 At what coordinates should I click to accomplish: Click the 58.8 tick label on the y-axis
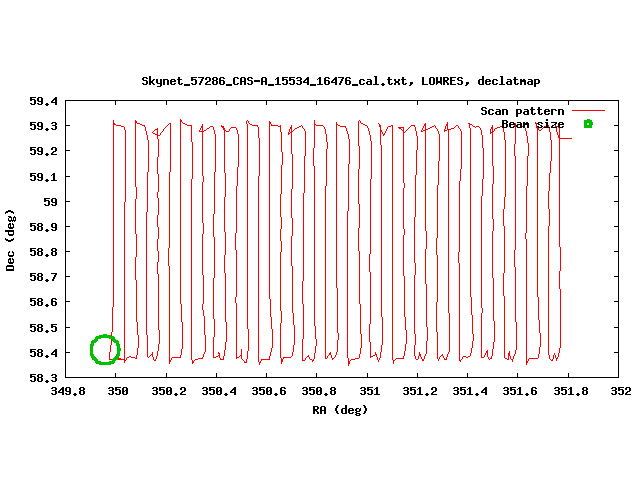click(x=41, y=252)
